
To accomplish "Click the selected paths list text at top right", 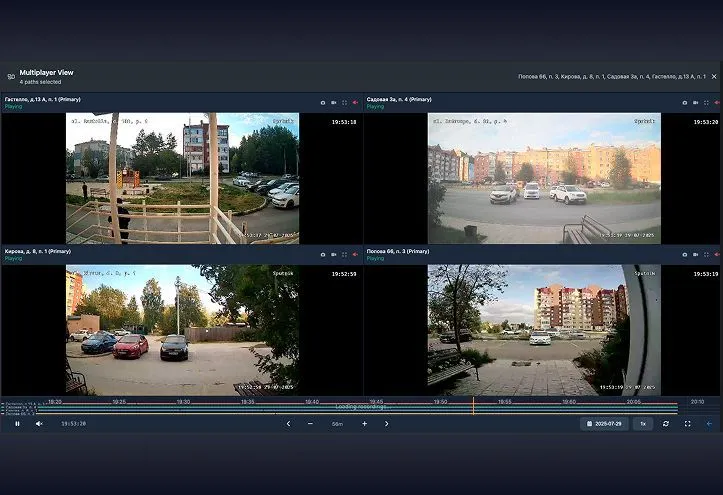I will (x=612, y=77).
